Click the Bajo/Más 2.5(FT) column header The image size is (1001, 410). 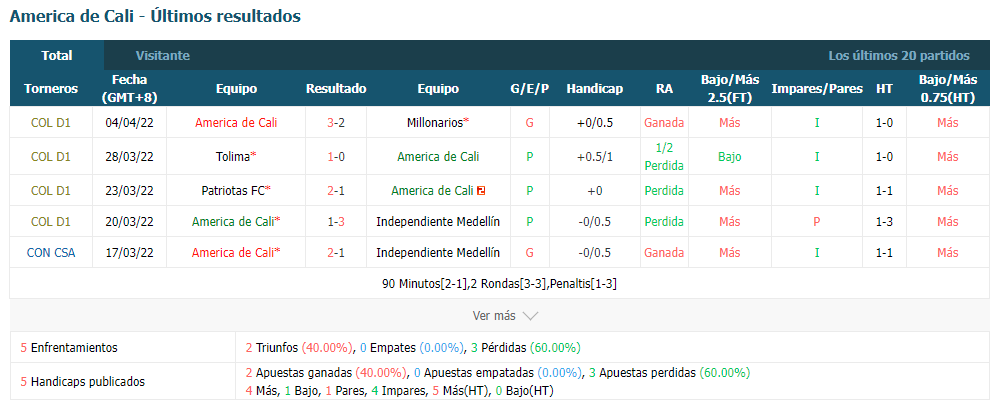pos(730,89)
